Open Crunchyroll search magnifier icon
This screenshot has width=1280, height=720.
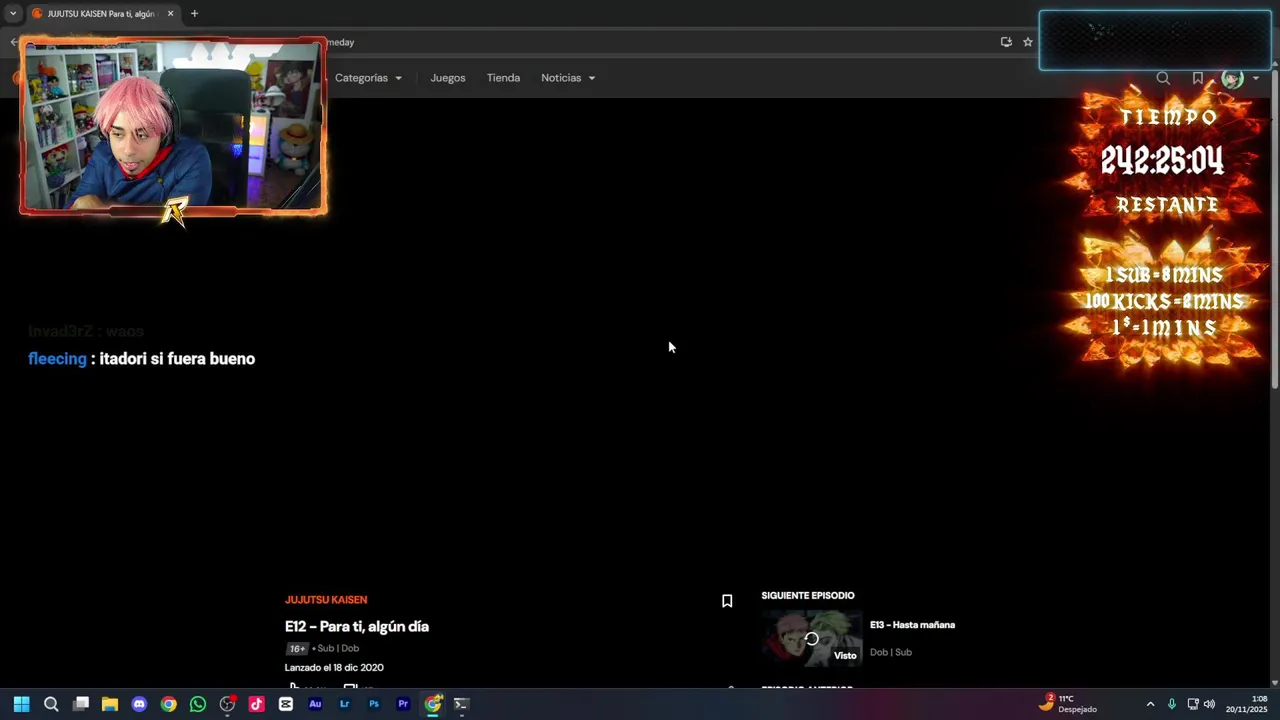point(1163,78)
